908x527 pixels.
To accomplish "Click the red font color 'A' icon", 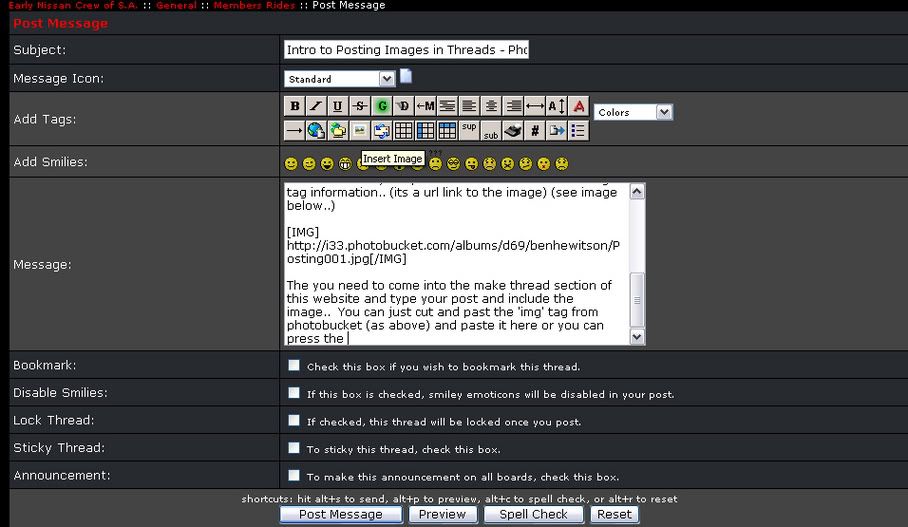I will [579, 106].
